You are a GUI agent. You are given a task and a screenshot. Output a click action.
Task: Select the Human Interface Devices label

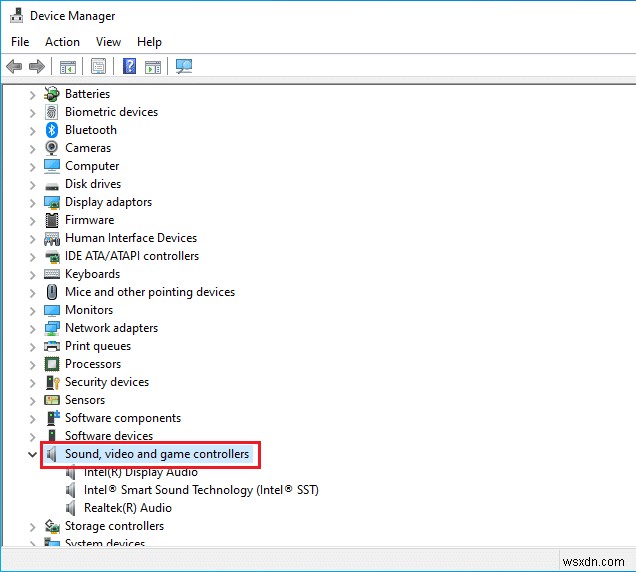[131, 238]
